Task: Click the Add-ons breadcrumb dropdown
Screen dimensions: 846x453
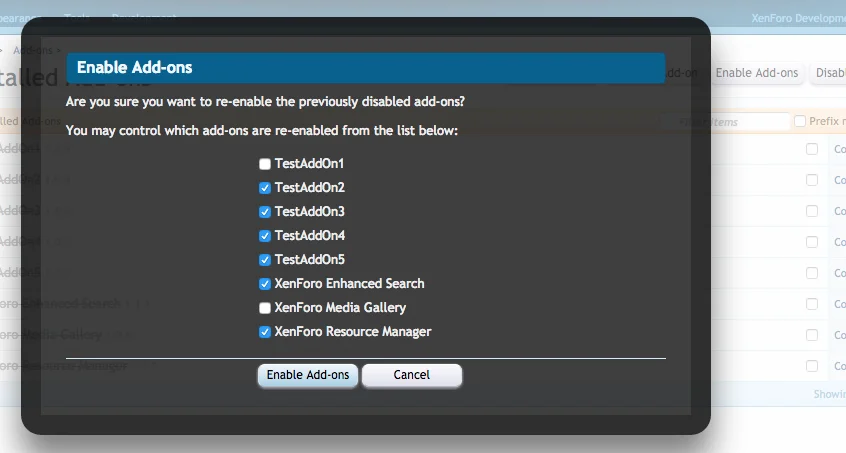Action: click(x=36, y=49)
